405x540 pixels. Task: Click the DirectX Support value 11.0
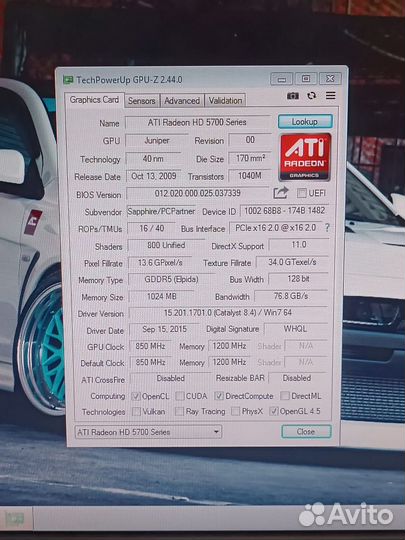299,245
